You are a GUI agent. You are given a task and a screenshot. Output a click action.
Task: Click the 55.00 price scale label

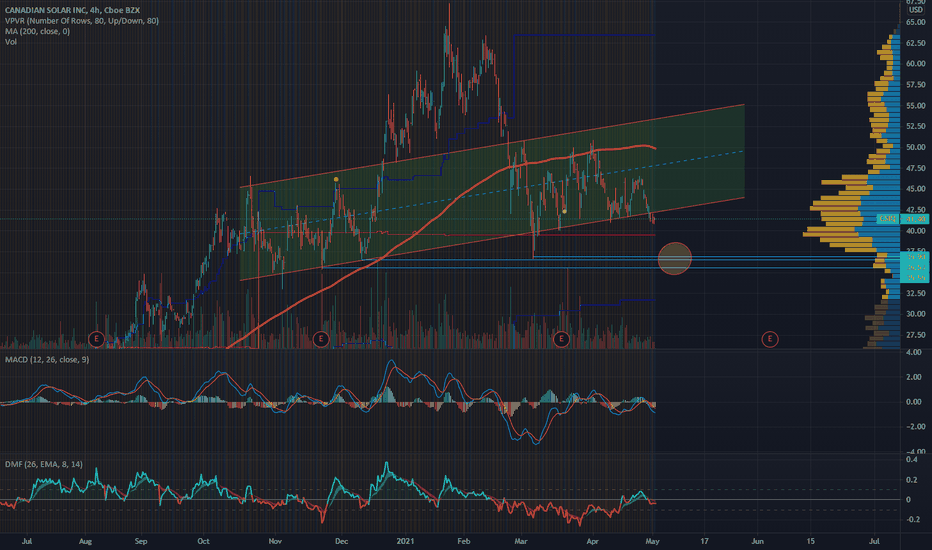915,105
